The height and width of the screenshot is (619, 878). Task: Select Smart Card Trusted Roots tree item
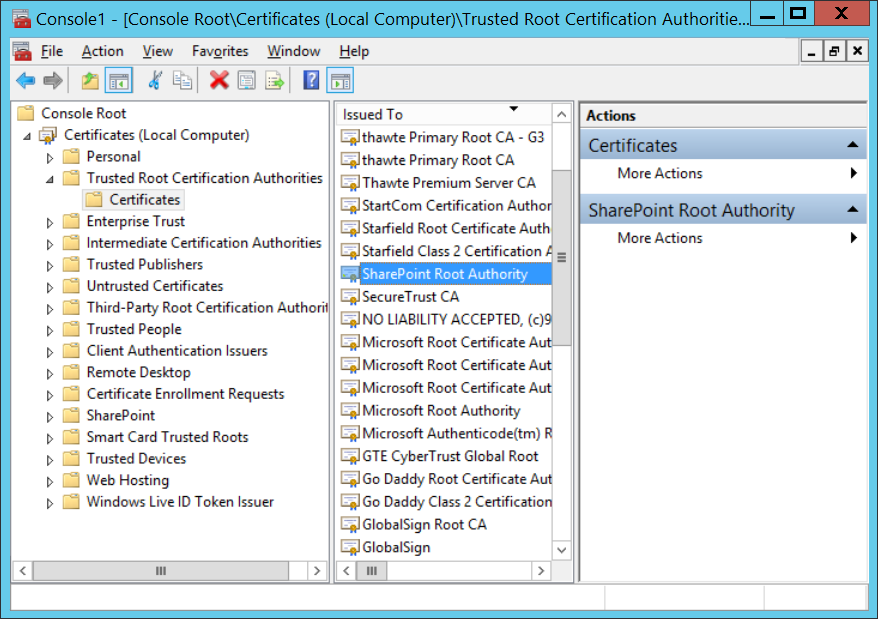tap(167, 437)
